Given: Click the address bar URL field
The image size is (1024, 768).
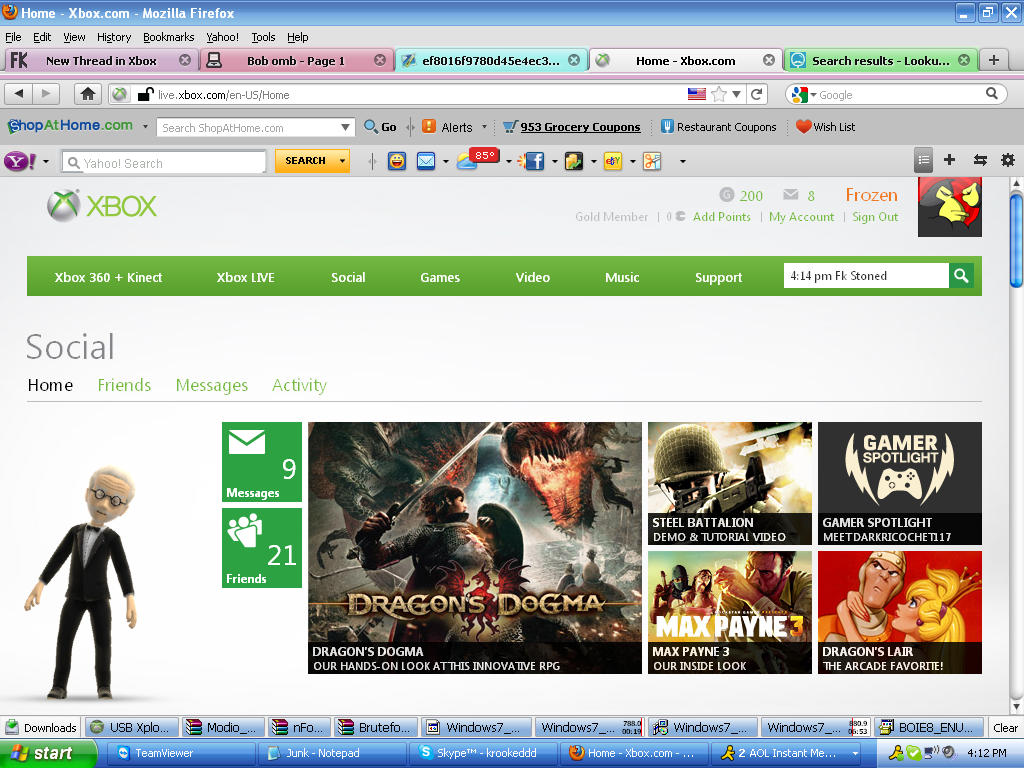Looking at the screenshot, I should tap(418, 95).
